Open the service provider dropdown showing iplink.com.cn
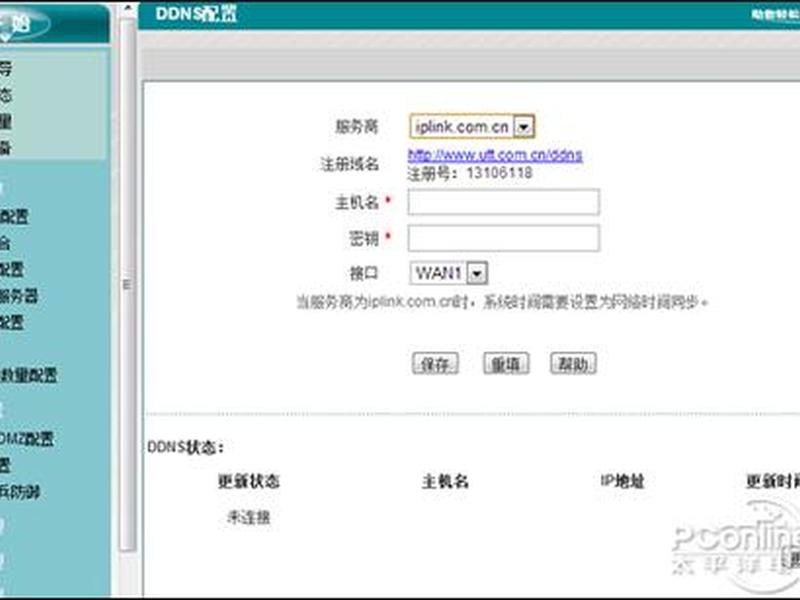This screenshot has width=800, height=600. [472, 126]
